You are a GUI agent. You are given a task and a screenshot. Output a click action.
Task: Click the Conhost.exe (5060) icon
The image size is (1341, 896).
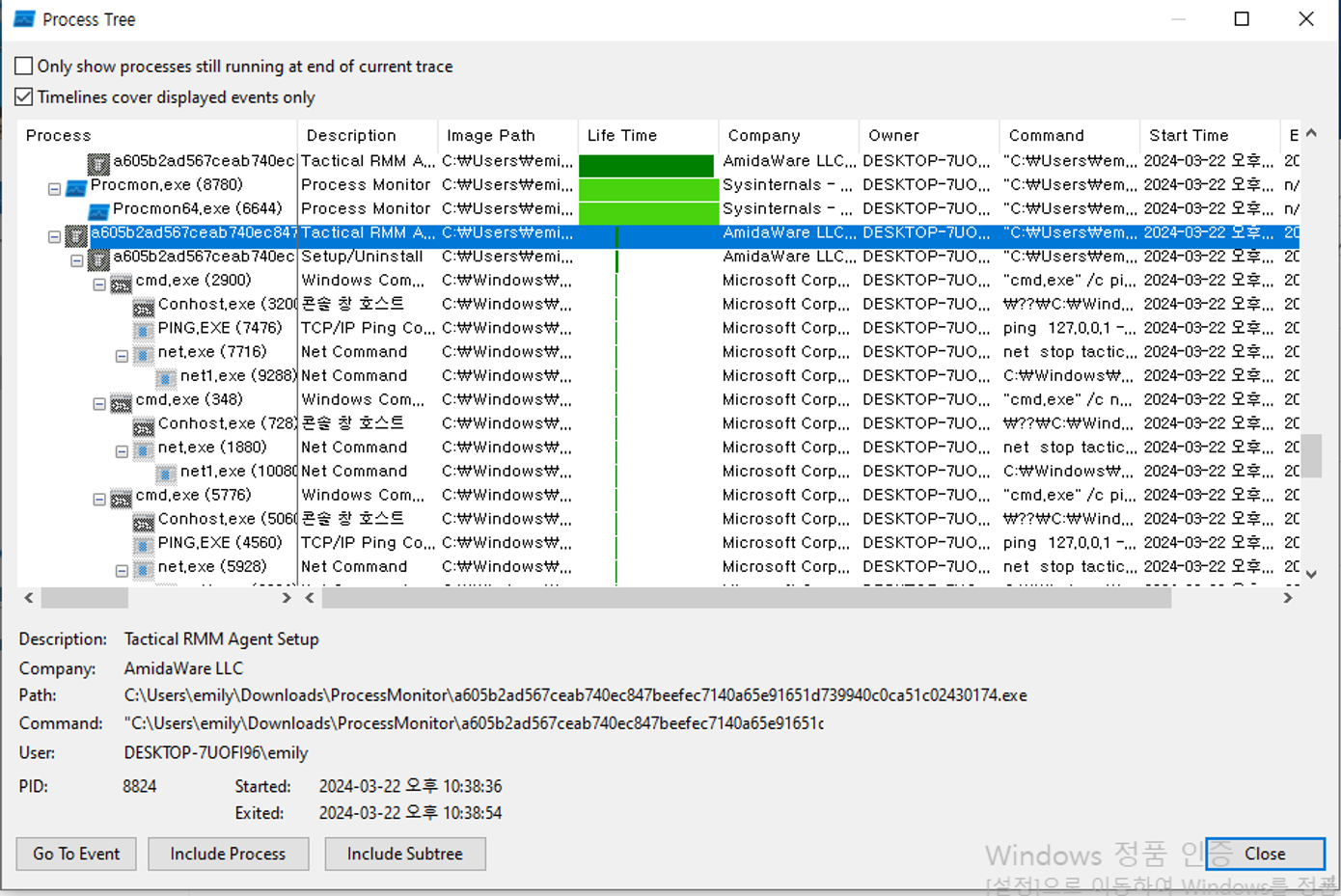(x=143, y=522)
